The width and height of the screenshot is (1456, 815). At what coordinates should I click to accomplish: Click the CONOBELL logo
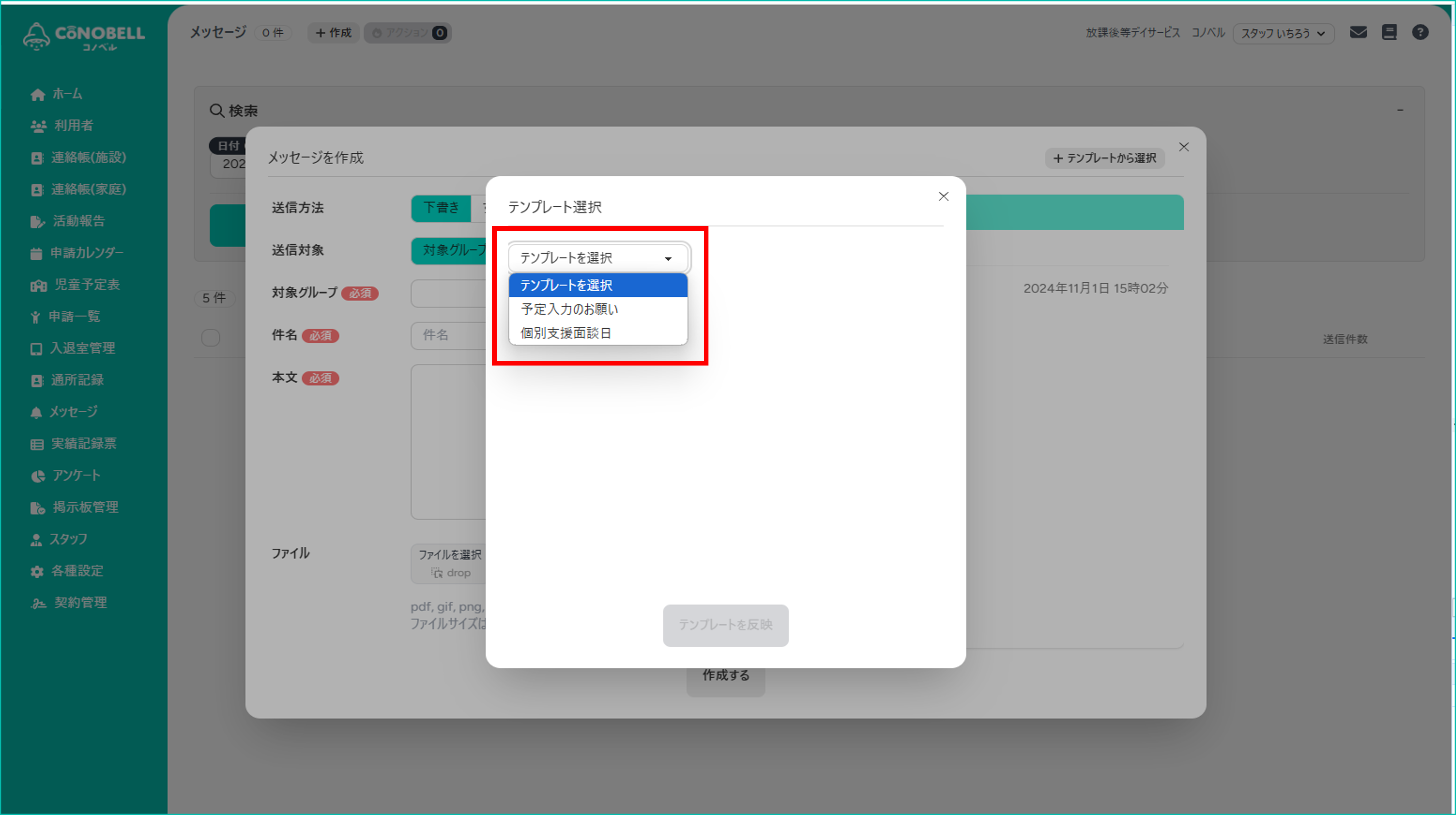click(x=84, y=36)
